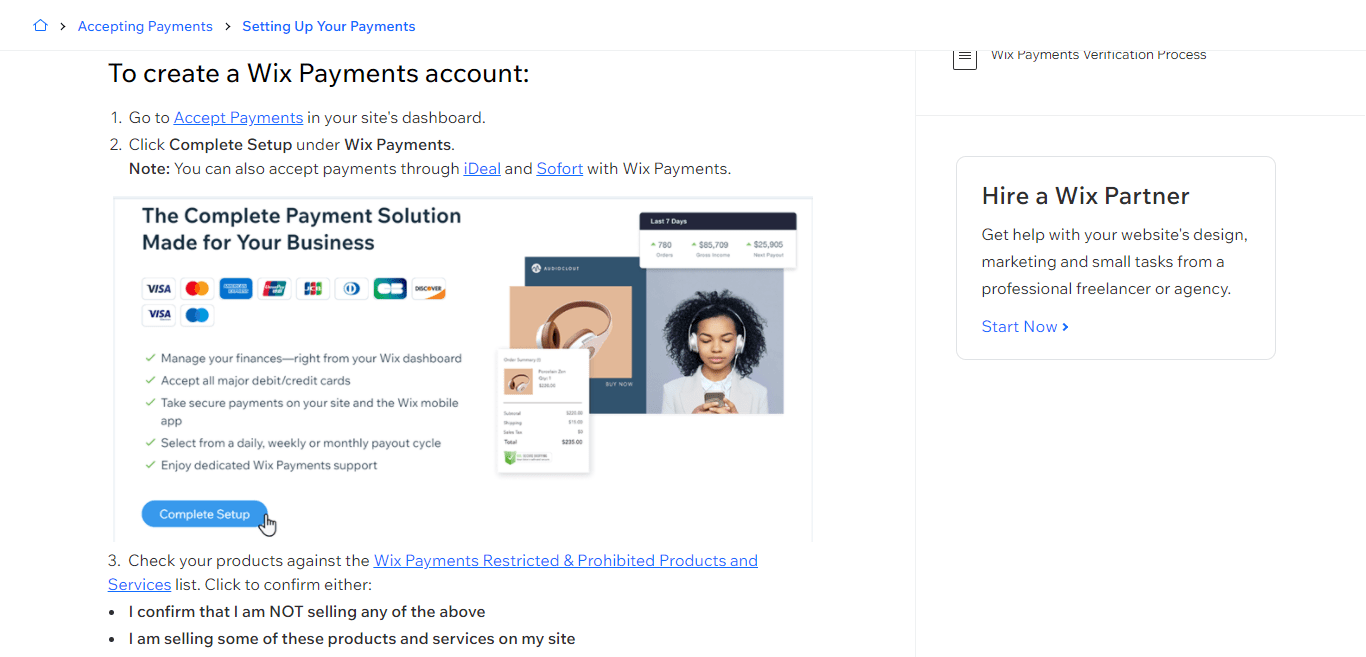Select 'Setting Up Your Payments' breadcrumb item
Viewport: 1366px width, 657px height.
pos(328,25)
